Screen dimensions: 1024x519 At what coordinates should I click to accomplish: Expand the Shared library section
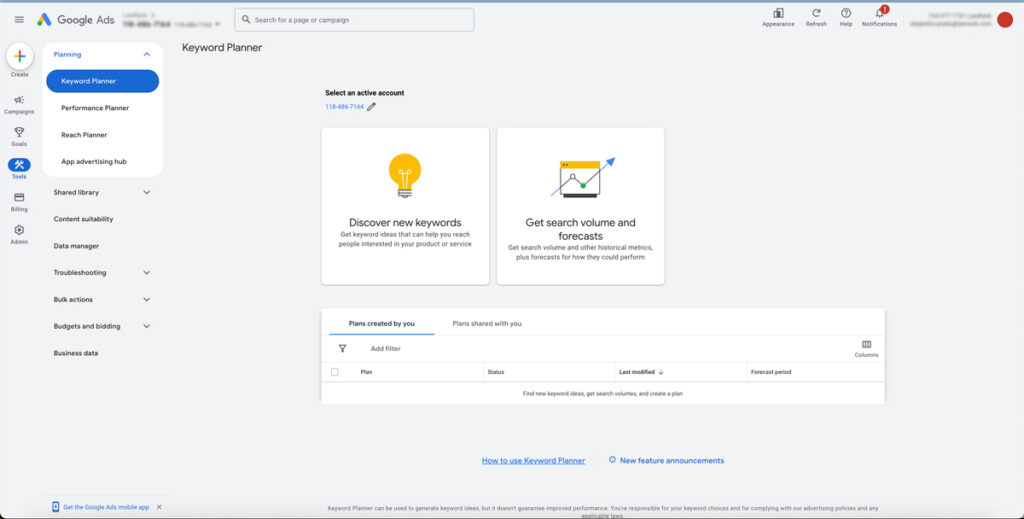click(147, 192)
